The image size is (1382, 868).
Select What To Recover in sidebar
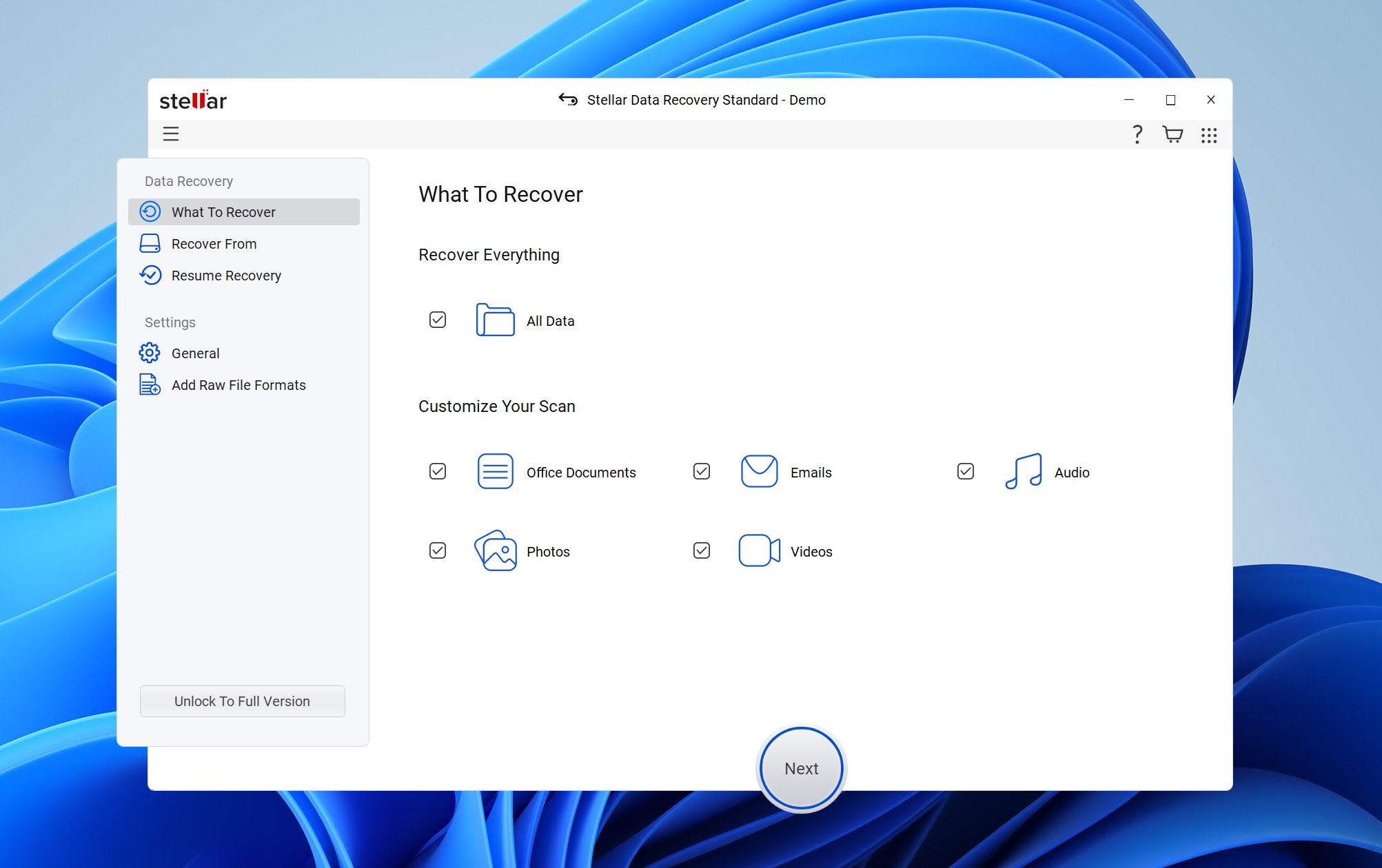243,211
